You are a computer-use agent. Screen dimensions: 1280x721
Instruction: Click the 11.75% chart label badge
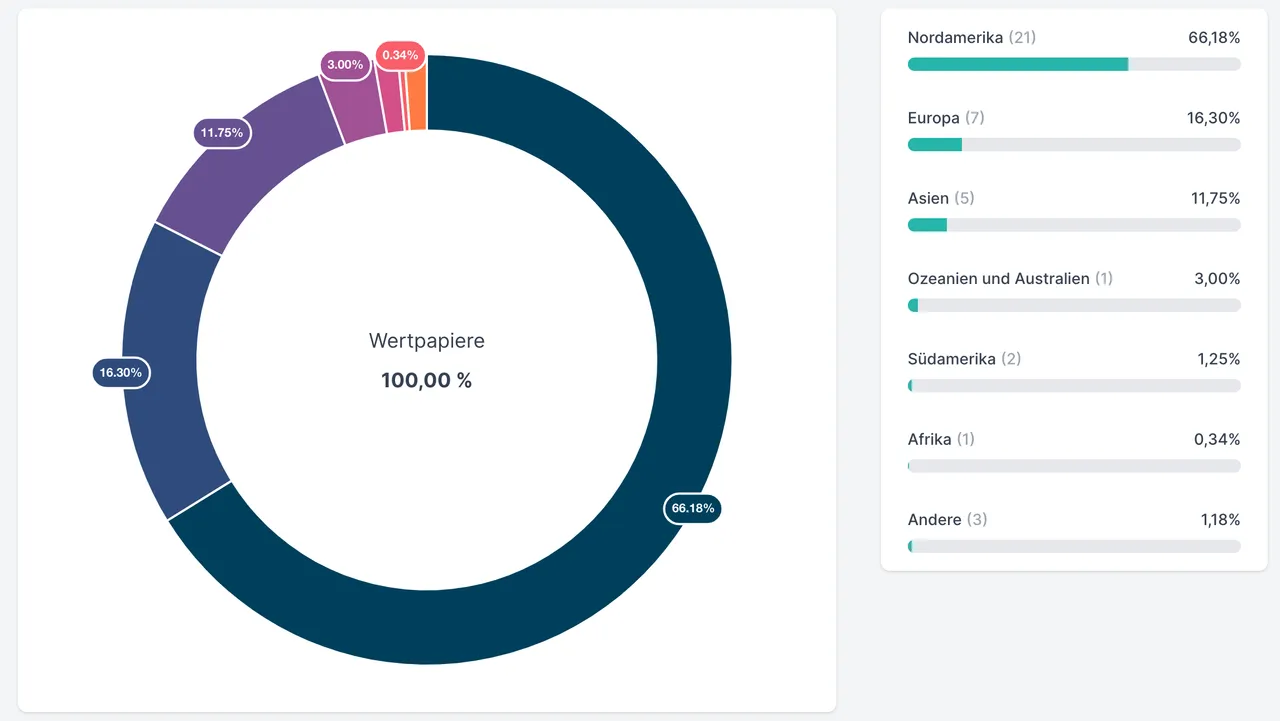pyautogui.click(x=222, y=132)
